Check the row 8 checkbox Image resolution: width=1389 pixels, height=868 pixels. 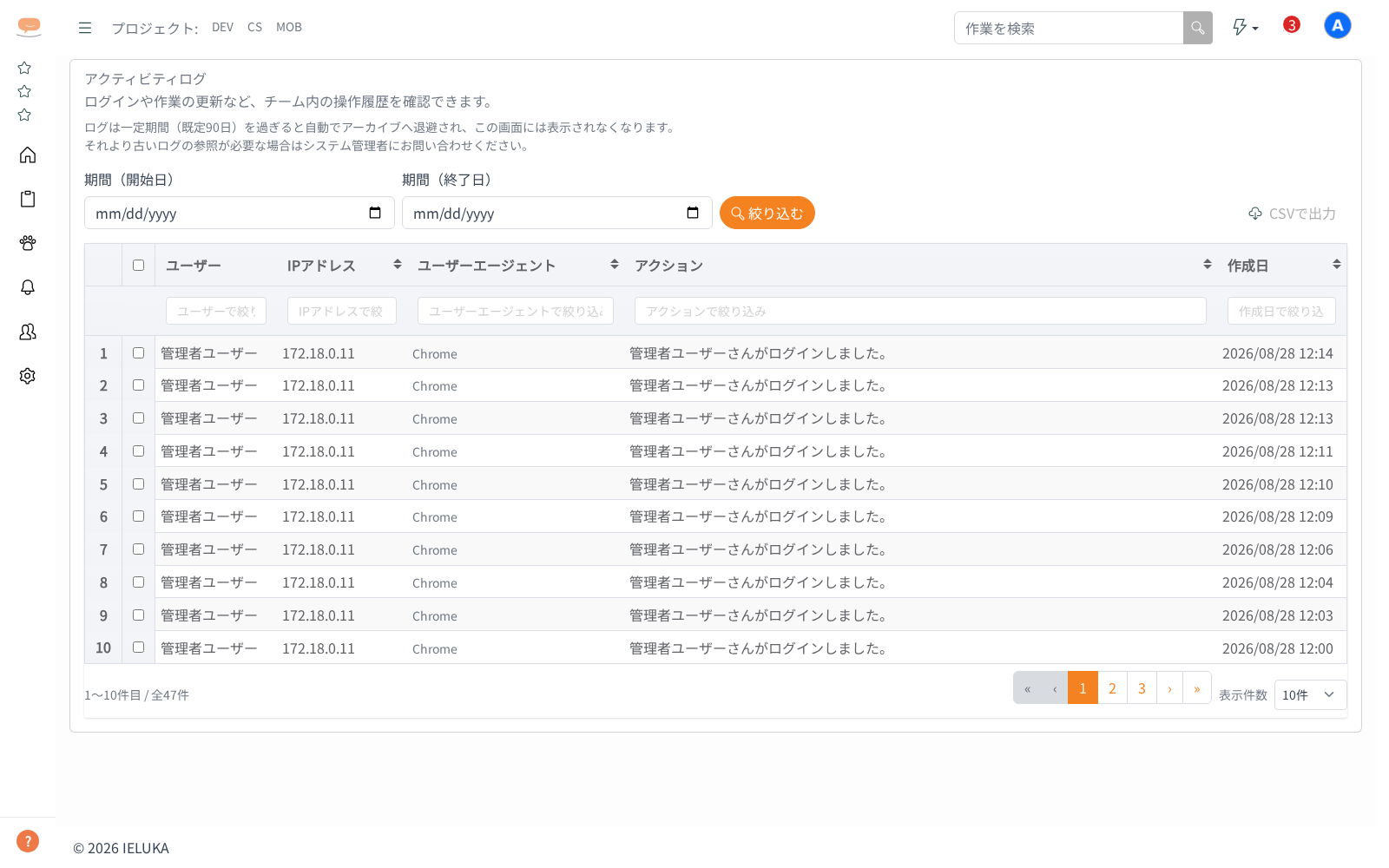138,582
